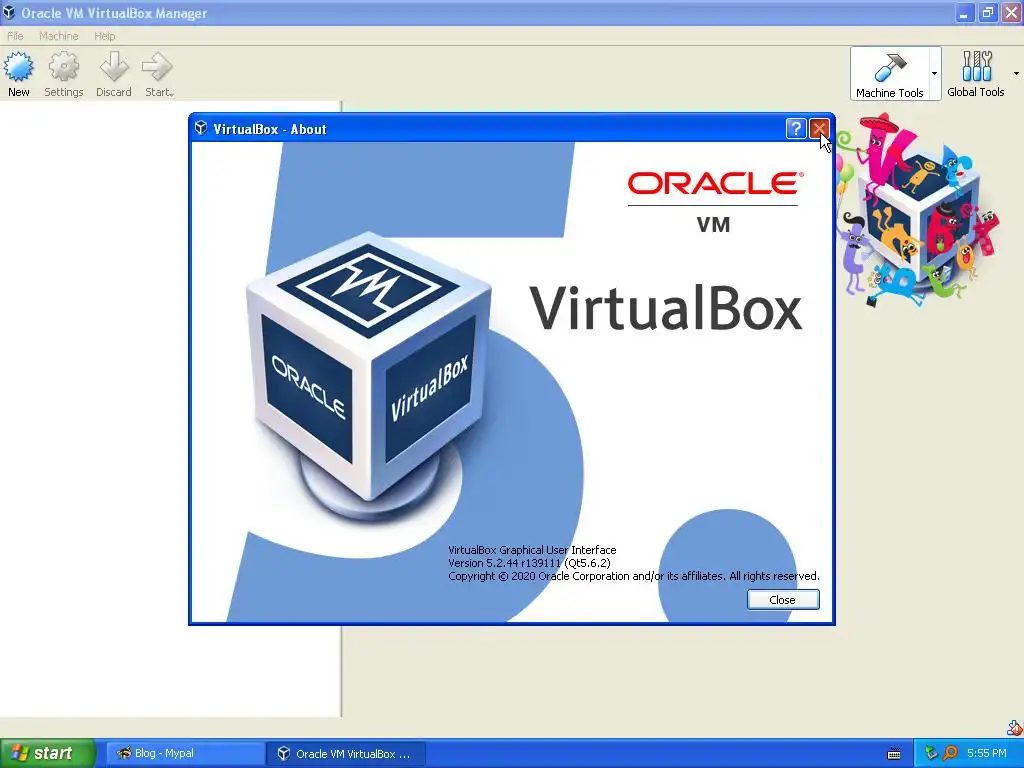1024x768 pixels.
Task: Open the Machine menu
Action: (x=58, y=36)
